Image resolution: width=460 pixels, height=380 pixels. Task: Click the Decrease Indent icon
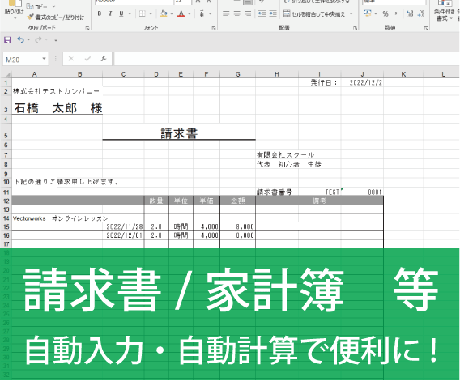262,14
